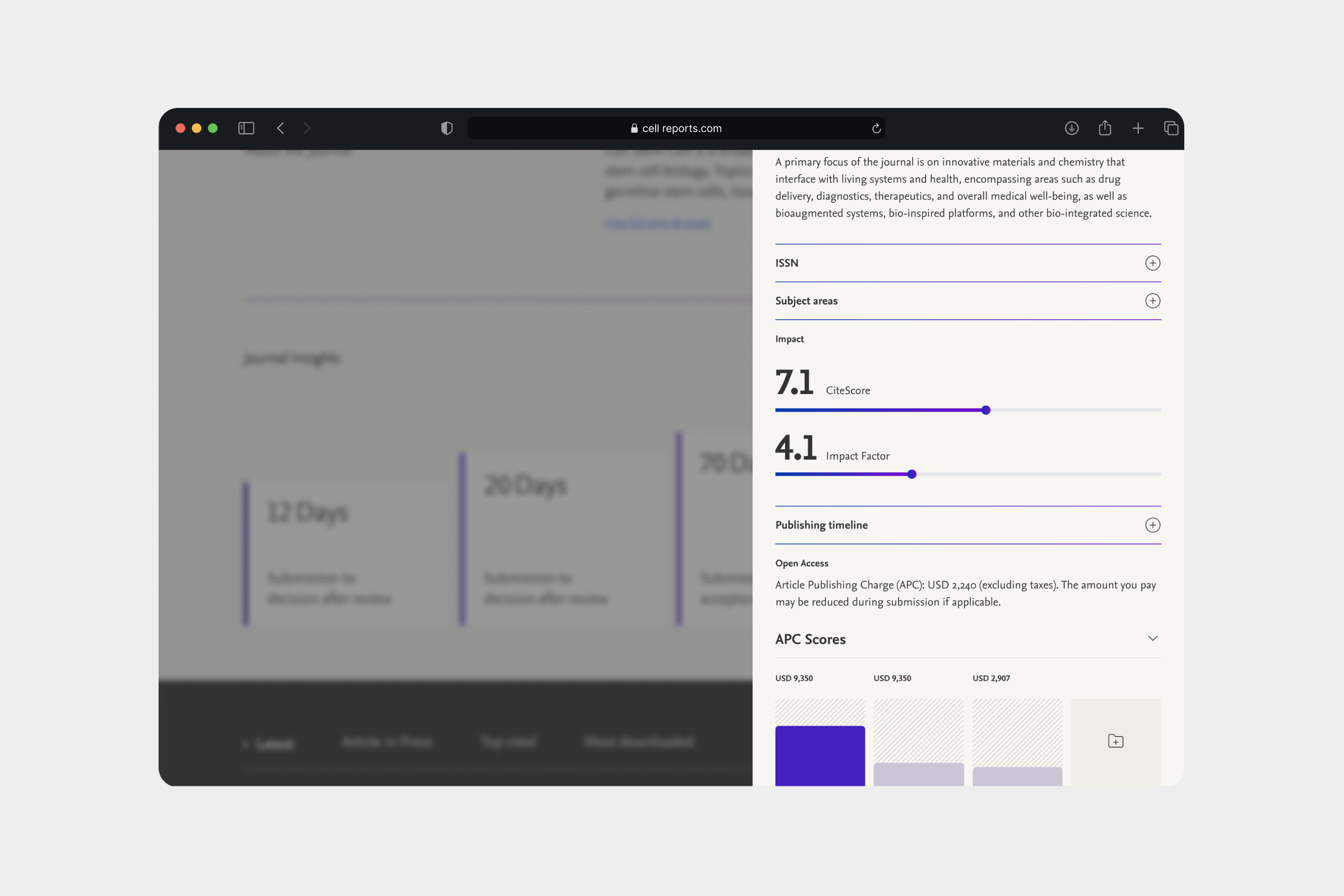The image size is (1344, 896).
Task: Click the lock icon in the address bar
Action: (634, 128)
